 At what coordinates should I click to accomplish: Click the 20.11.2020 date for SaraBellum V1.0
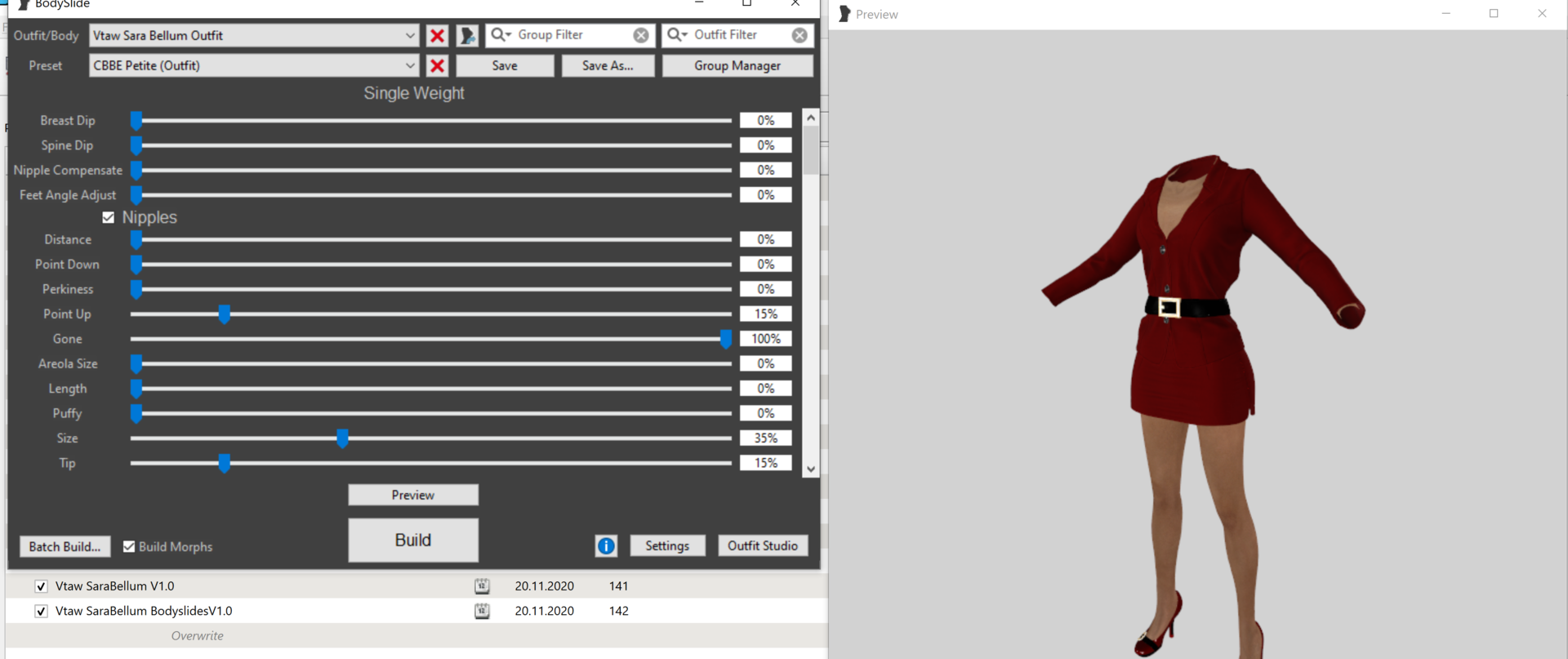544,586
